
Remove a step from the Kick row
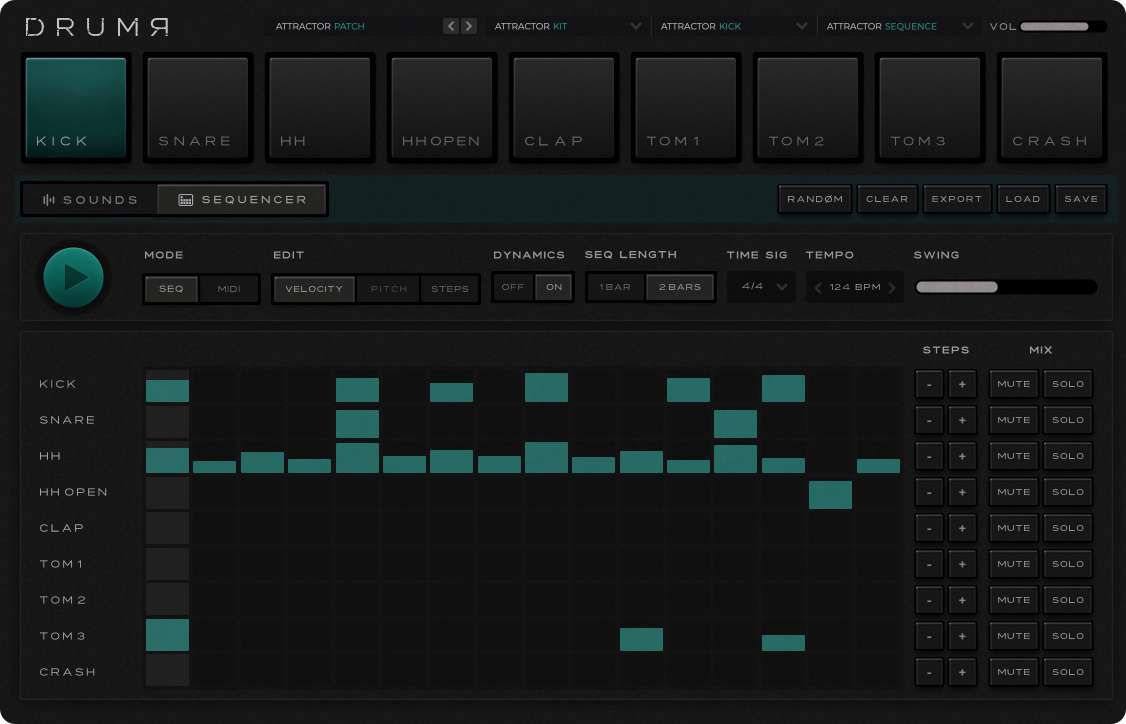click(929, 384)
